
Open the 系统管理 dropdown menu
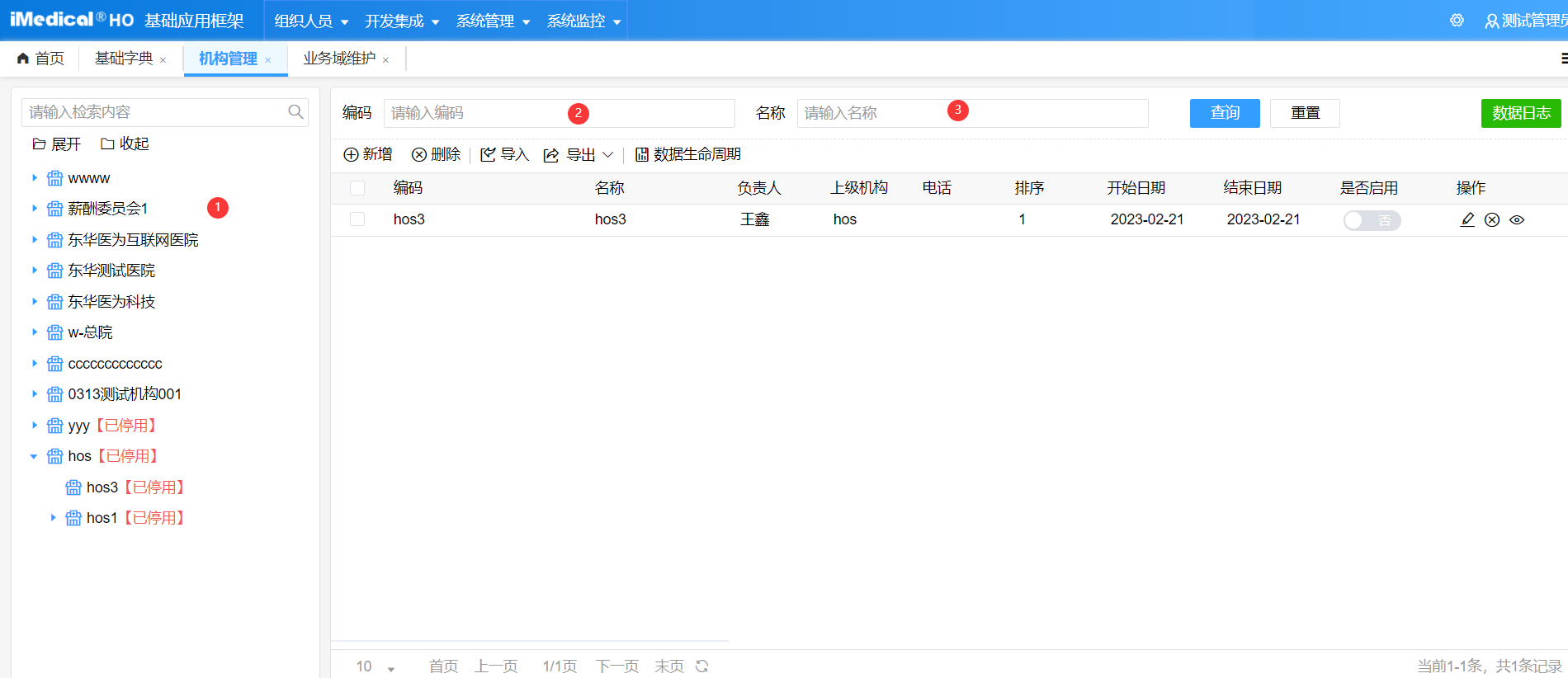coord(493,21)
